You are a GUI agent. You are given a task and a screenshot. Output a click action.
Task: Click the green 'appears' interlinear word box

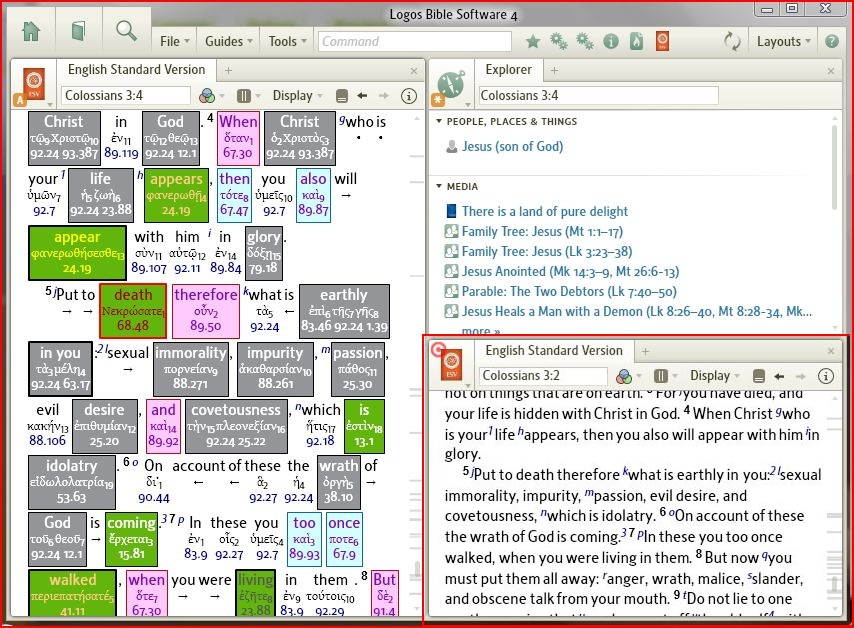pyautogui.click(x=176, y=195)
